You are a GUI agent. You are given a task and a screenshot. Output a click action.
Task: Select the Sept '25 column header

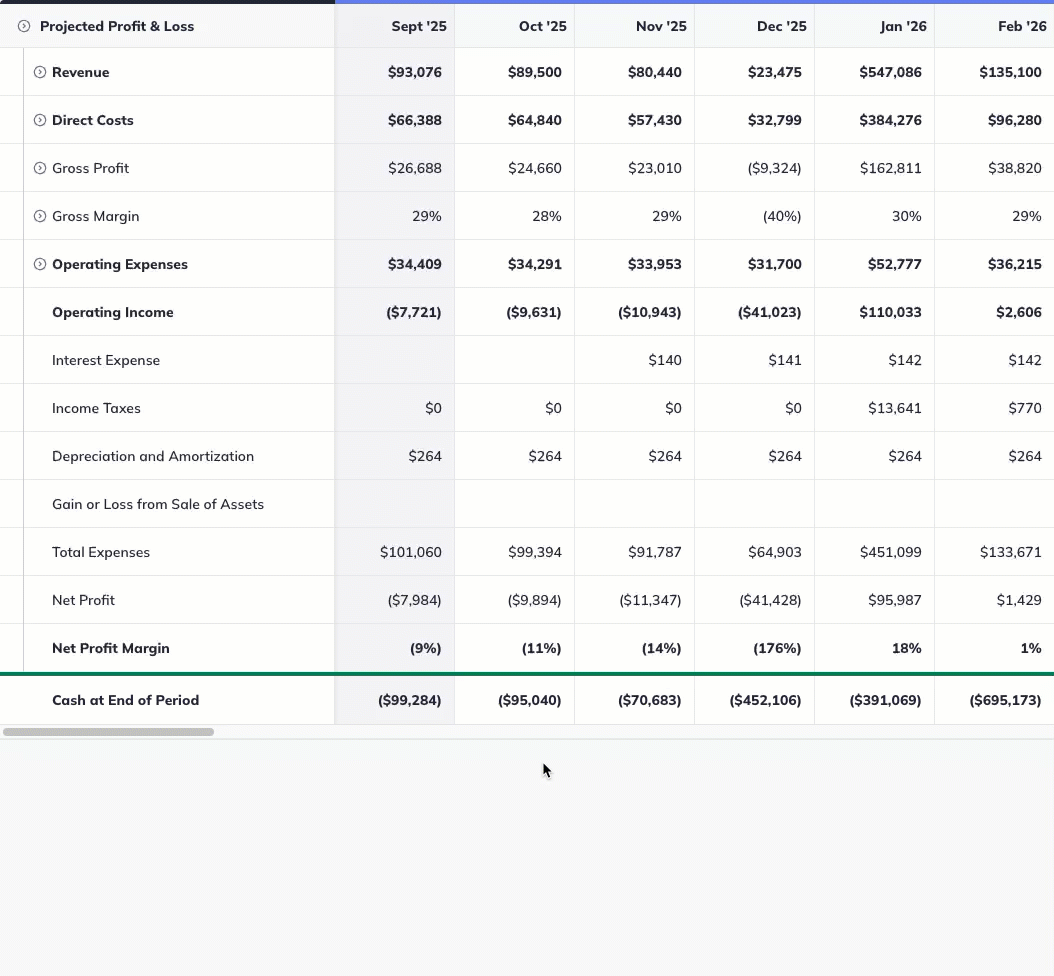[419, 26]
